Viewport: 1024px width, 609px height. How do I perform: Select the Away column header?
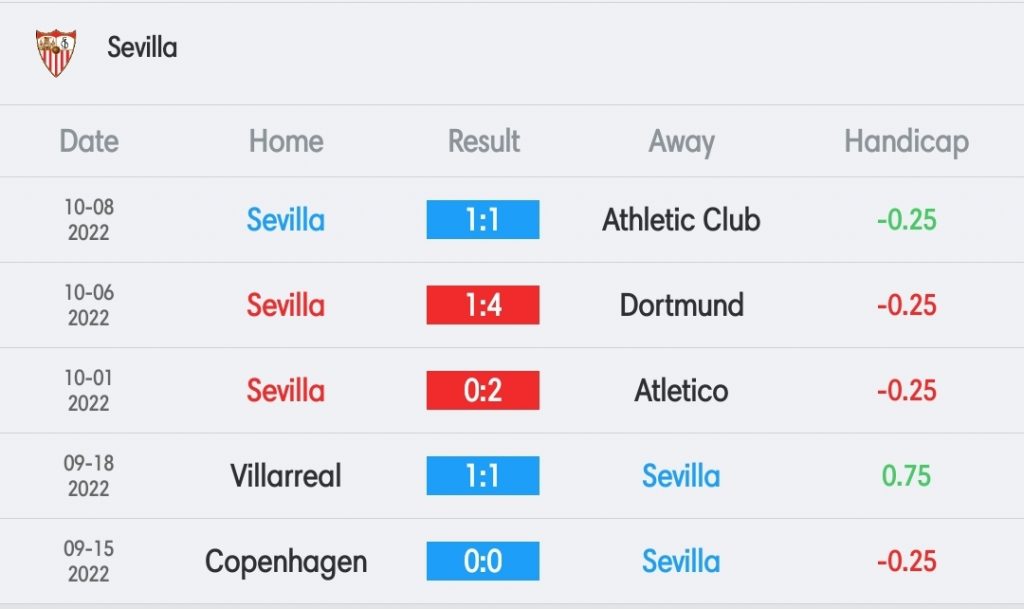(x=681, y=142)
